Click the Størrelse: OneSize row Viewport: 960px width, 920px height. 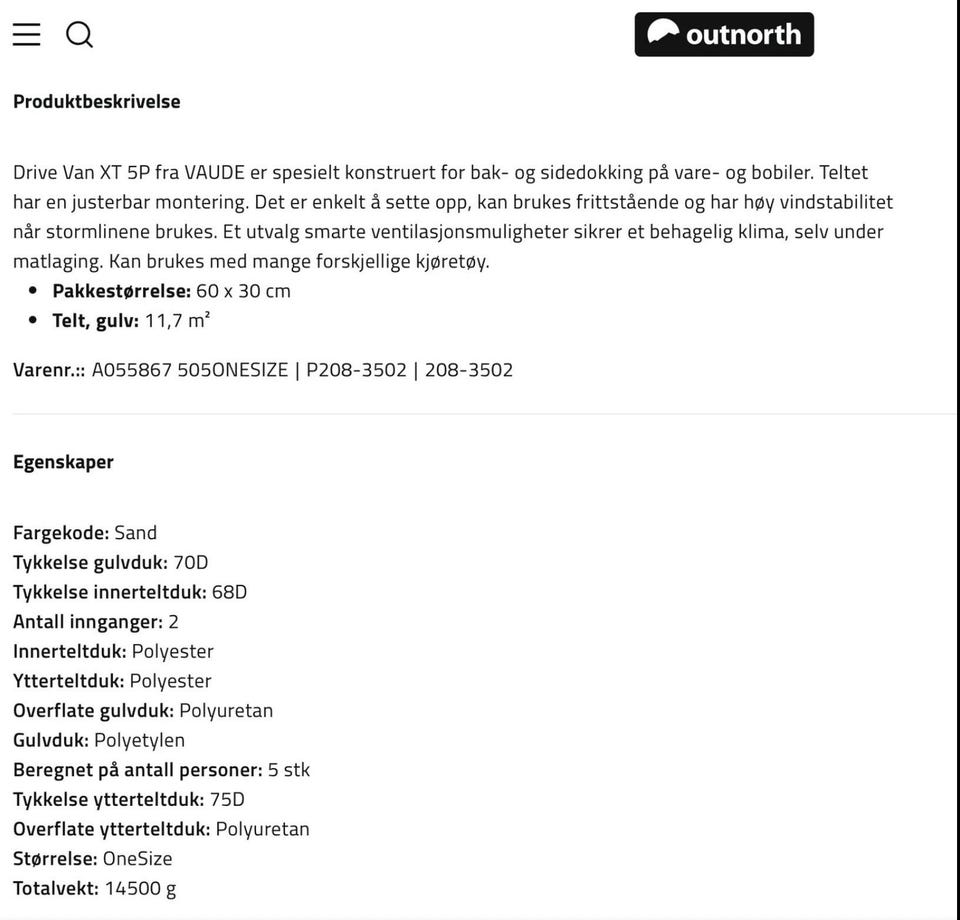(x=93, y=859)
